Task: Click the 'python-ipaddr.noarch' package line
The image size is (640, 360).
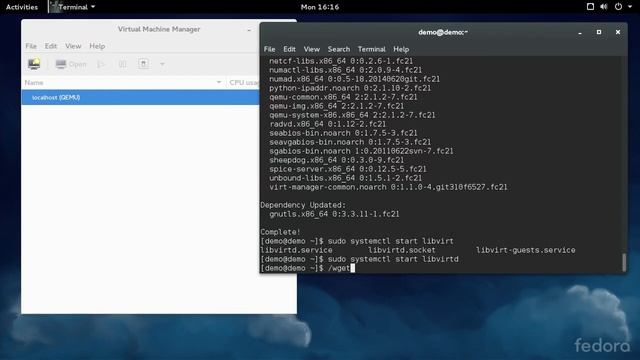Action: click(350, 89)
